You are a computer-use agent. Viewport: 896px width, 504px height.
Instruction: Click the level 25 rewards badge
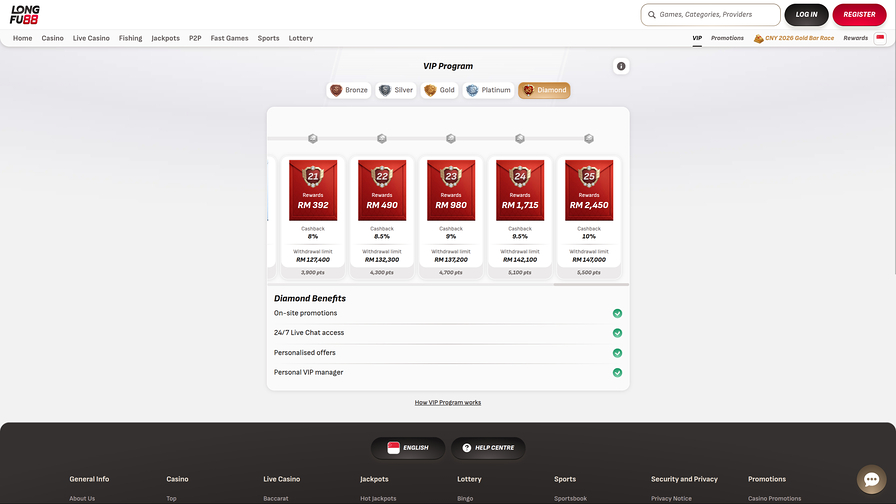589,190
